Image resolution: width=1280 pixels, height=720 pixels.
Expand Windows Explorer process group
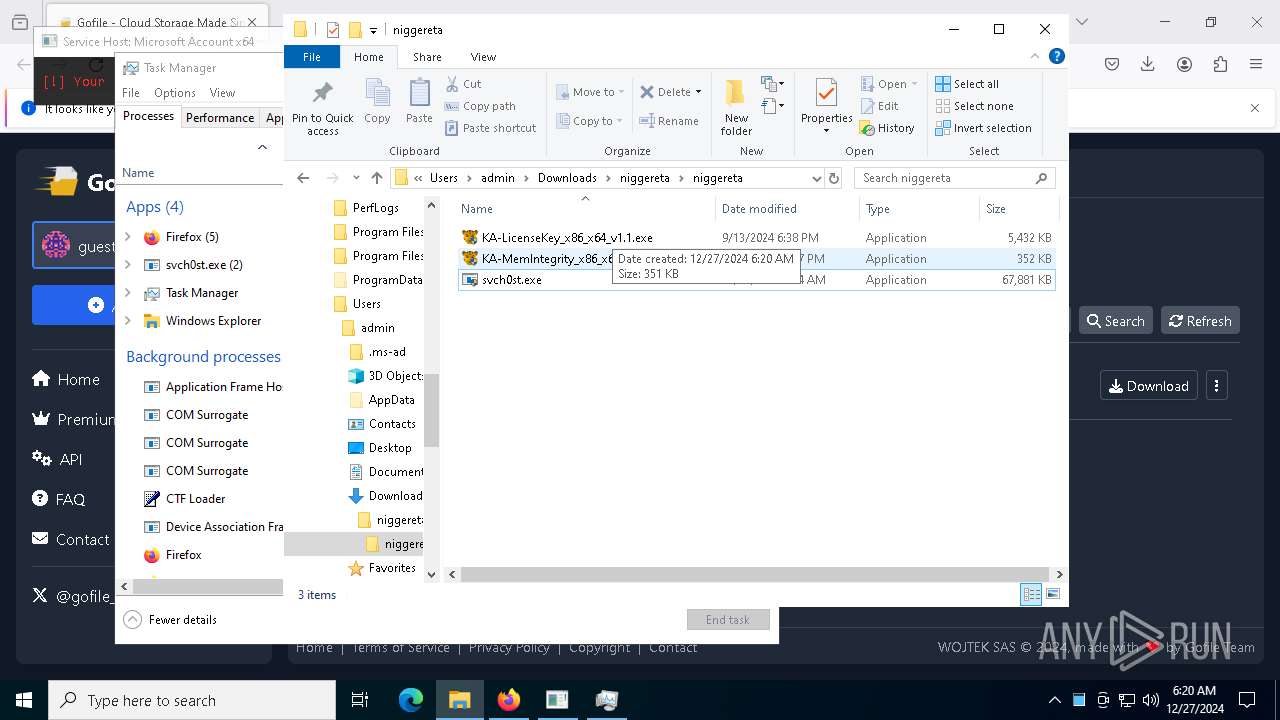[x=128, y=321]
